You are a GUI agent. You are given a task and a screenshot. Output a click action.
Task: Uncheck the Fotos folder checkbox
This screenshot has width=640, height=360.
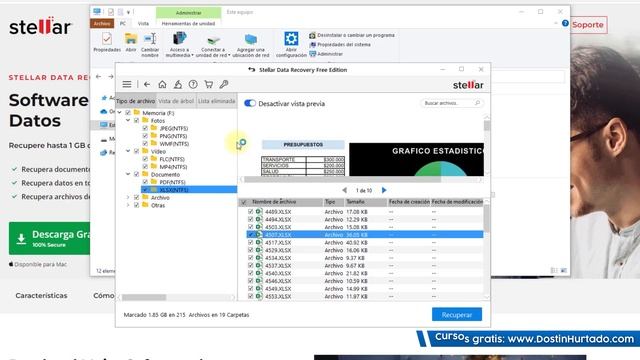pos(137,120)
